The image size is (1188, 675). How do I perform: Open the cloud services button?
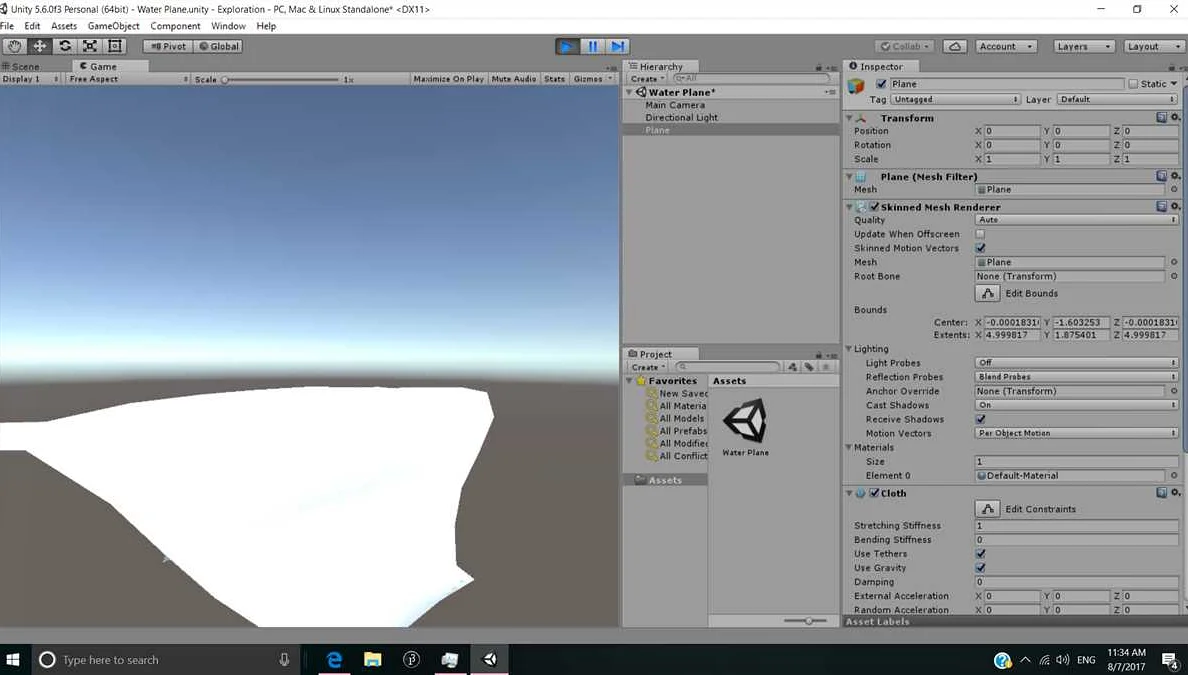point(955,46)
